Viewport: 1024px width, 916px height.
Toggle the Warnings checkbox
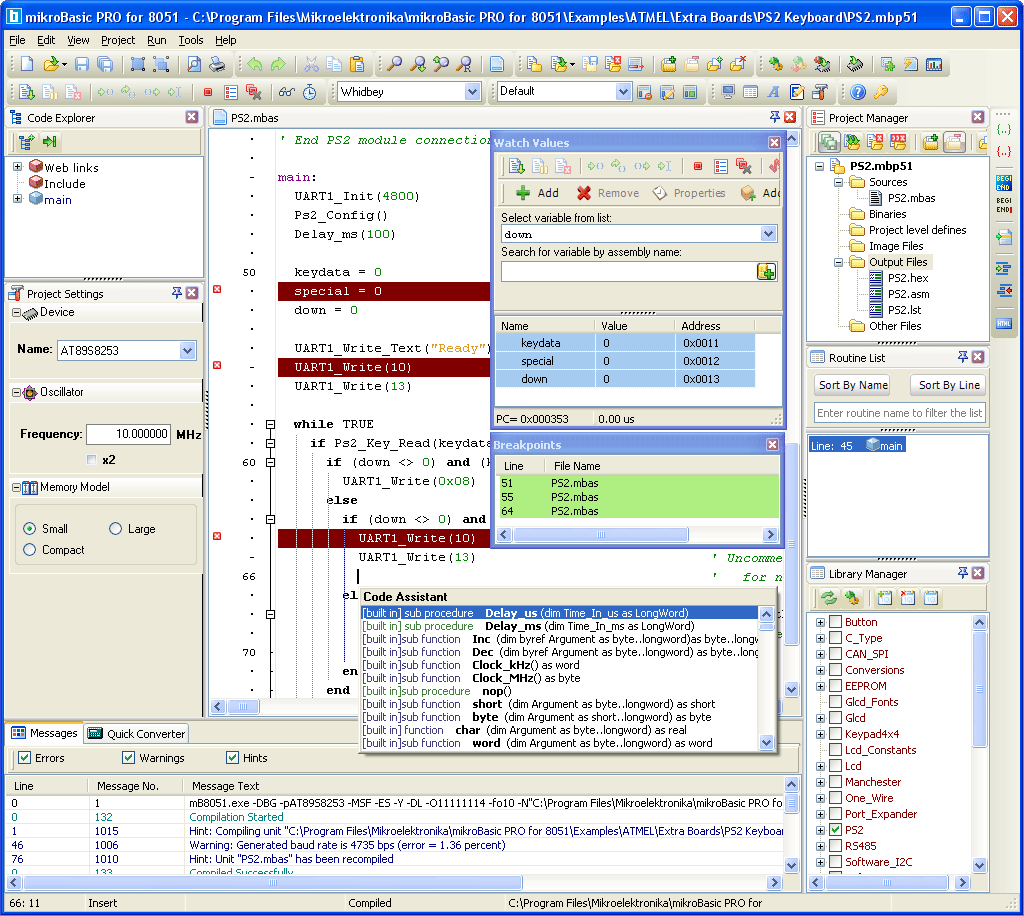[x=129, y=757]
